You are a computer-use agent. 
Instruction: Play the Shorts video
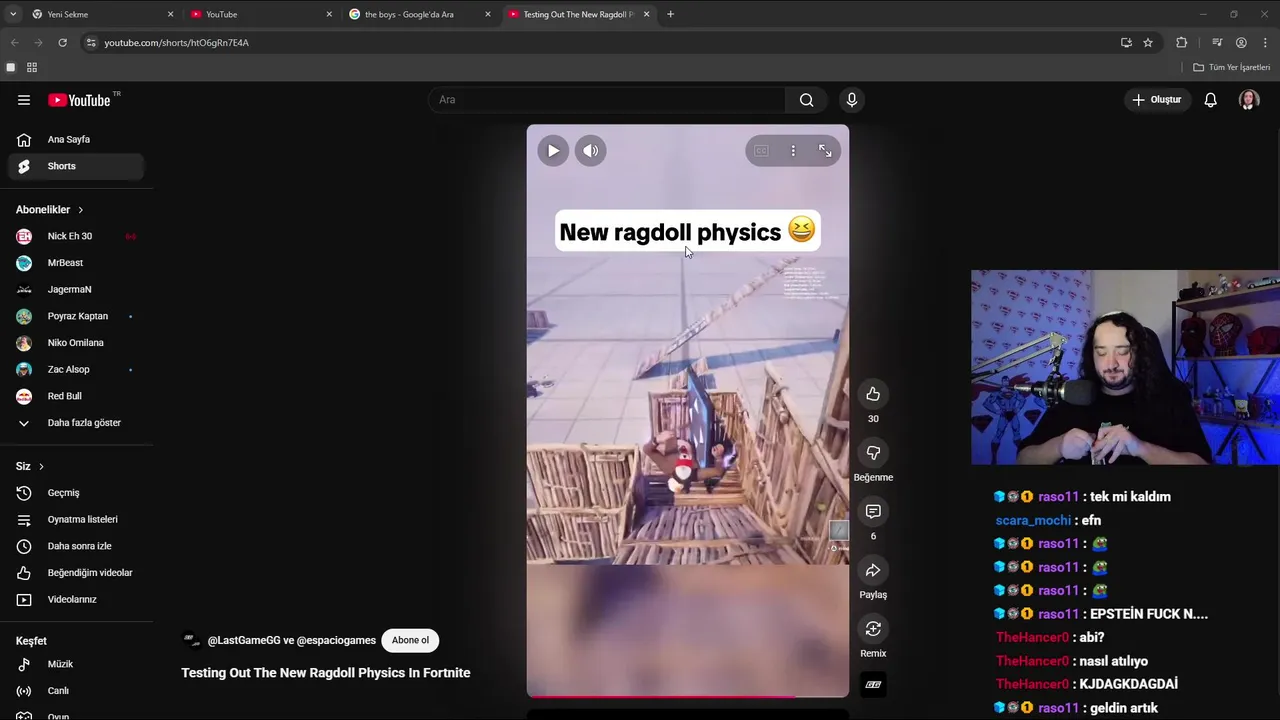point(553,151)
